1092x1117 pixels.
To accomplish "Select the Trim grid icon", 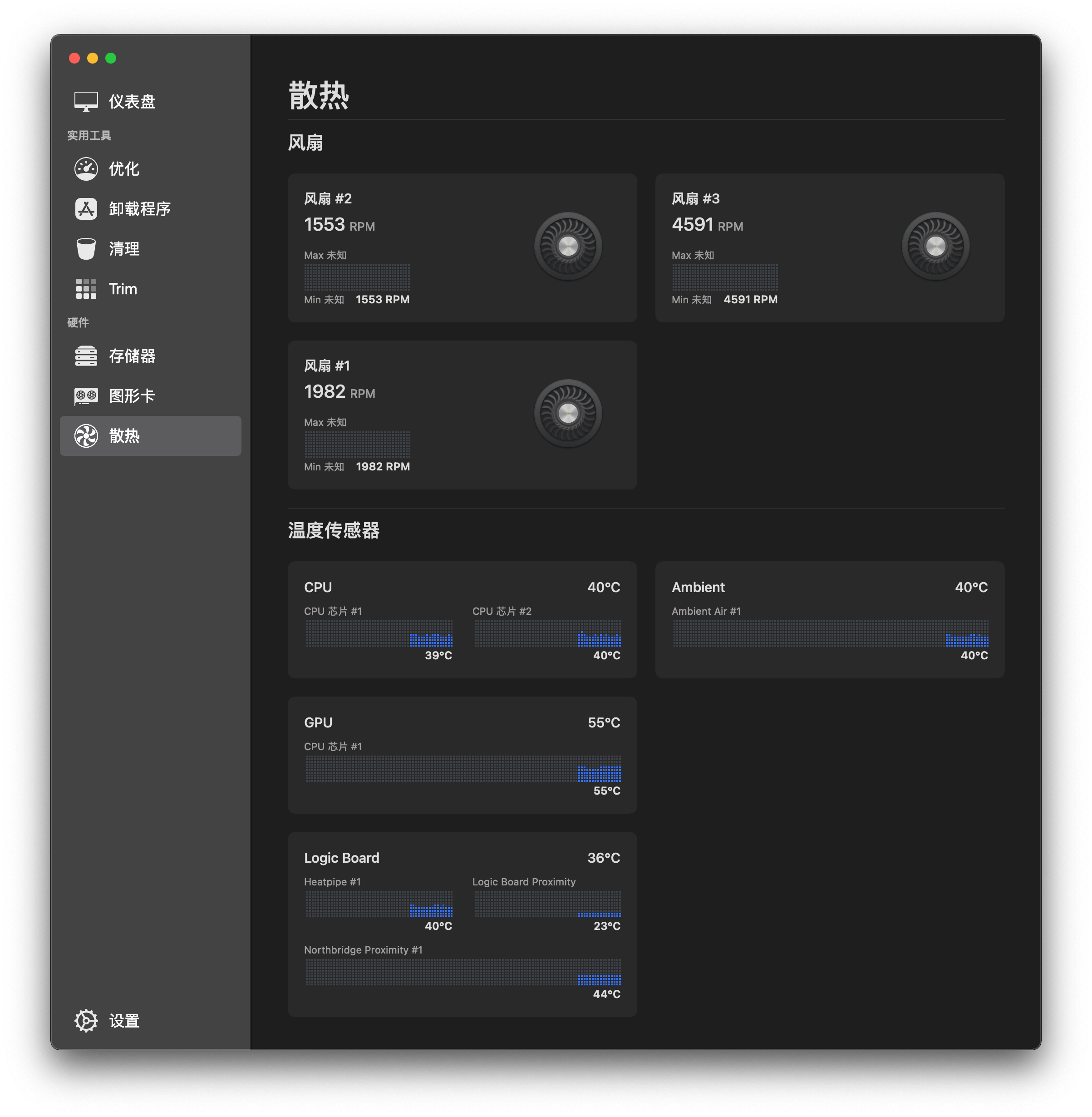I will (86, 289).
